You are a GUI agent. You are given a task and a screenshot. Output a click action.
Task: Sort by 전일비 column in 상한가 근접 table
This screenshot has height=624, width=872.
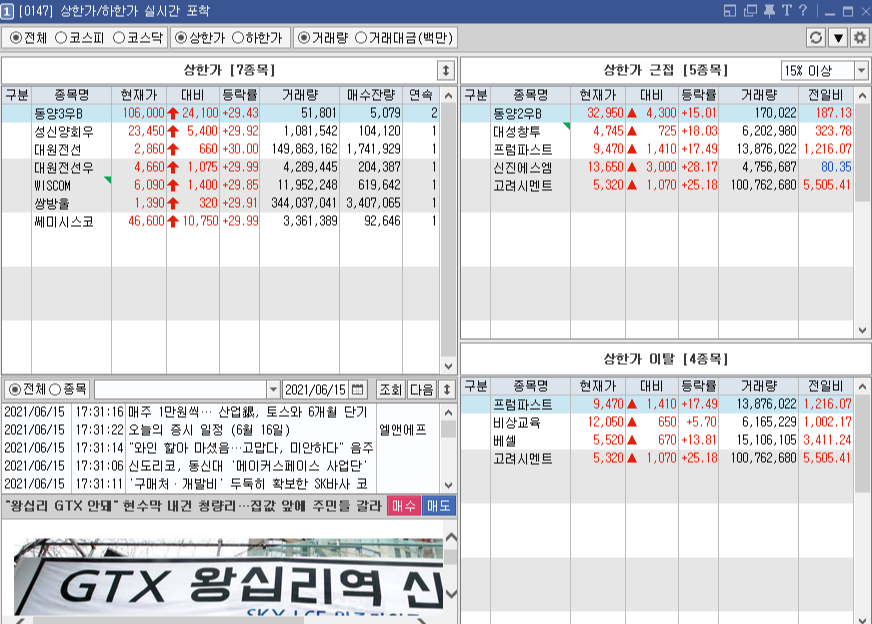(x=825, y=95)
